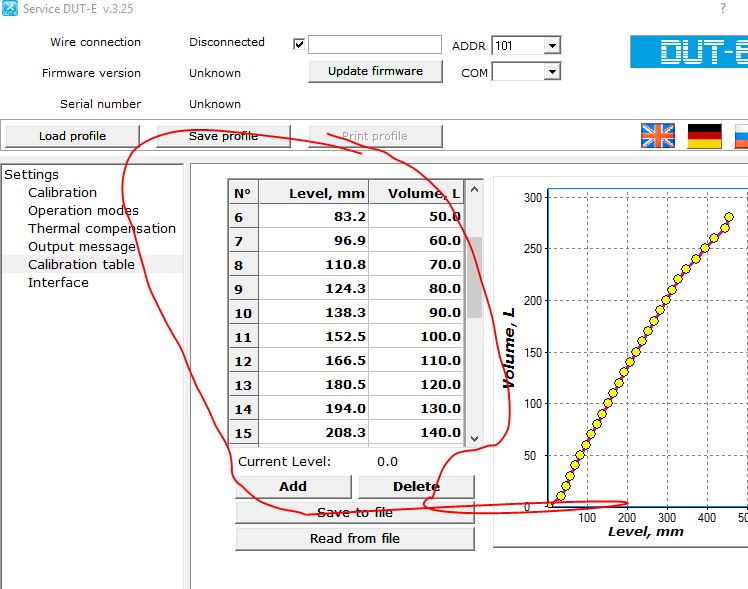Go to Output message settings
Image resolution: width=748 pixels, height=589 pixels.
81,247
